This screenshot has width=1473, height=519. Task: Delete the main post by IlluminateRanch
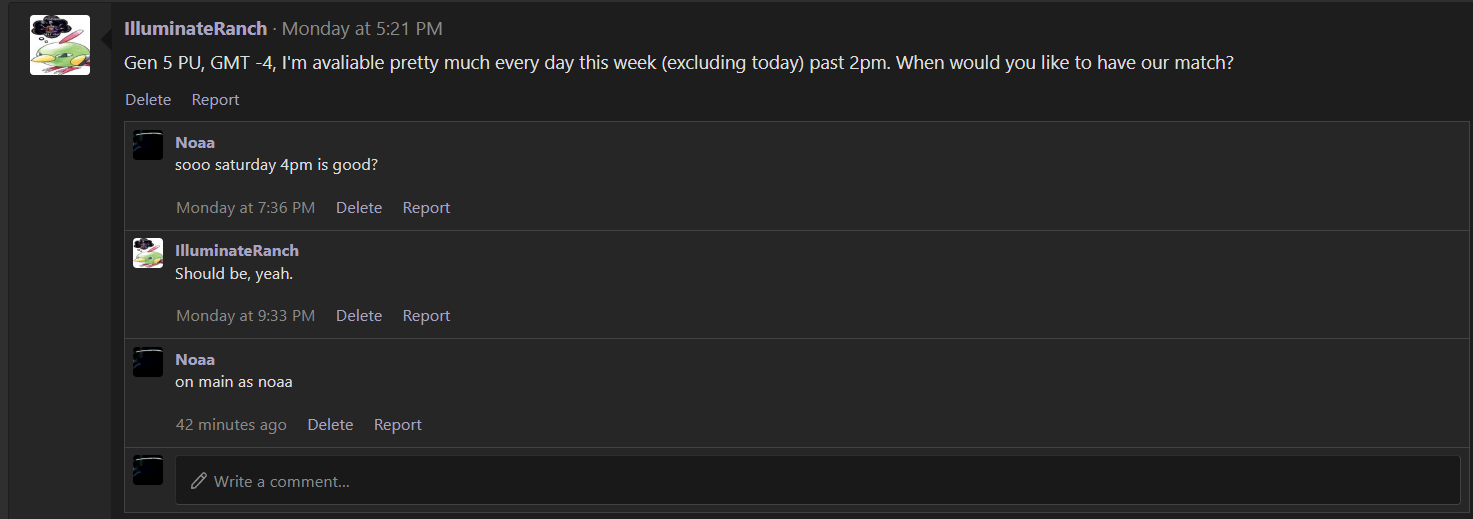pos(148,100)
